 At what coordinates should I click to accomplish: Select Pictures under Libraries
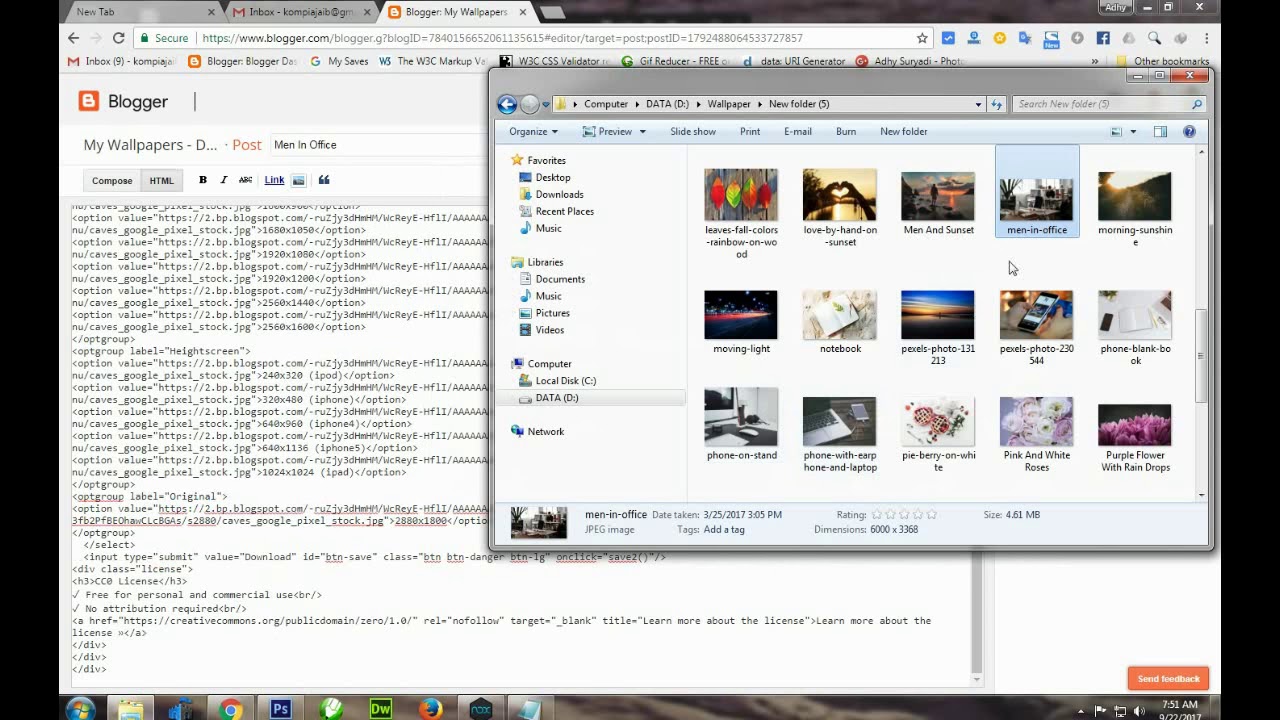552,313
